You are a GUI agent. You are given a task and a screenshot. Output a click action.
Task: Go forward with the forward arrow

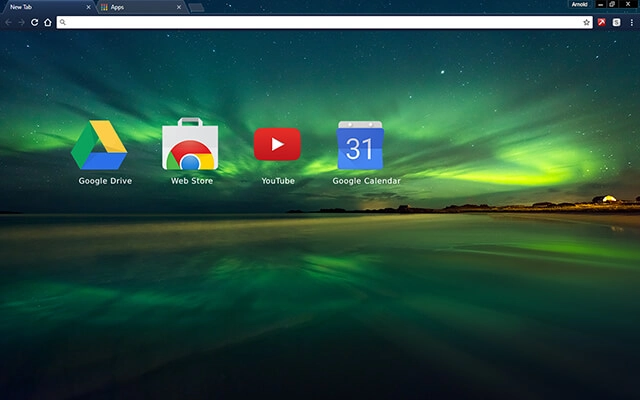(x=21, y=22)
